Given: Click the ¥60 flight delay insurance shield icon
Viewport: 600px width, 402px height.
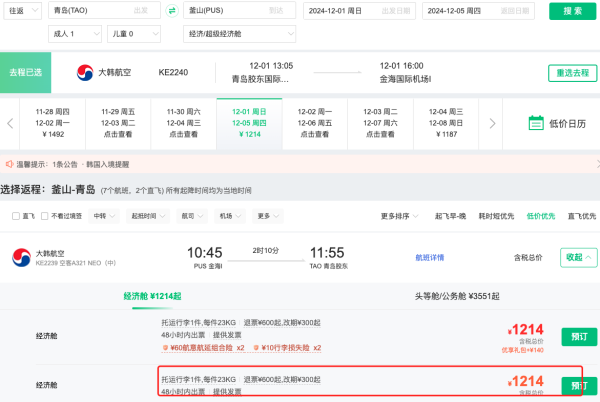Looking at the screenshot, I should [x=165, y=348].
